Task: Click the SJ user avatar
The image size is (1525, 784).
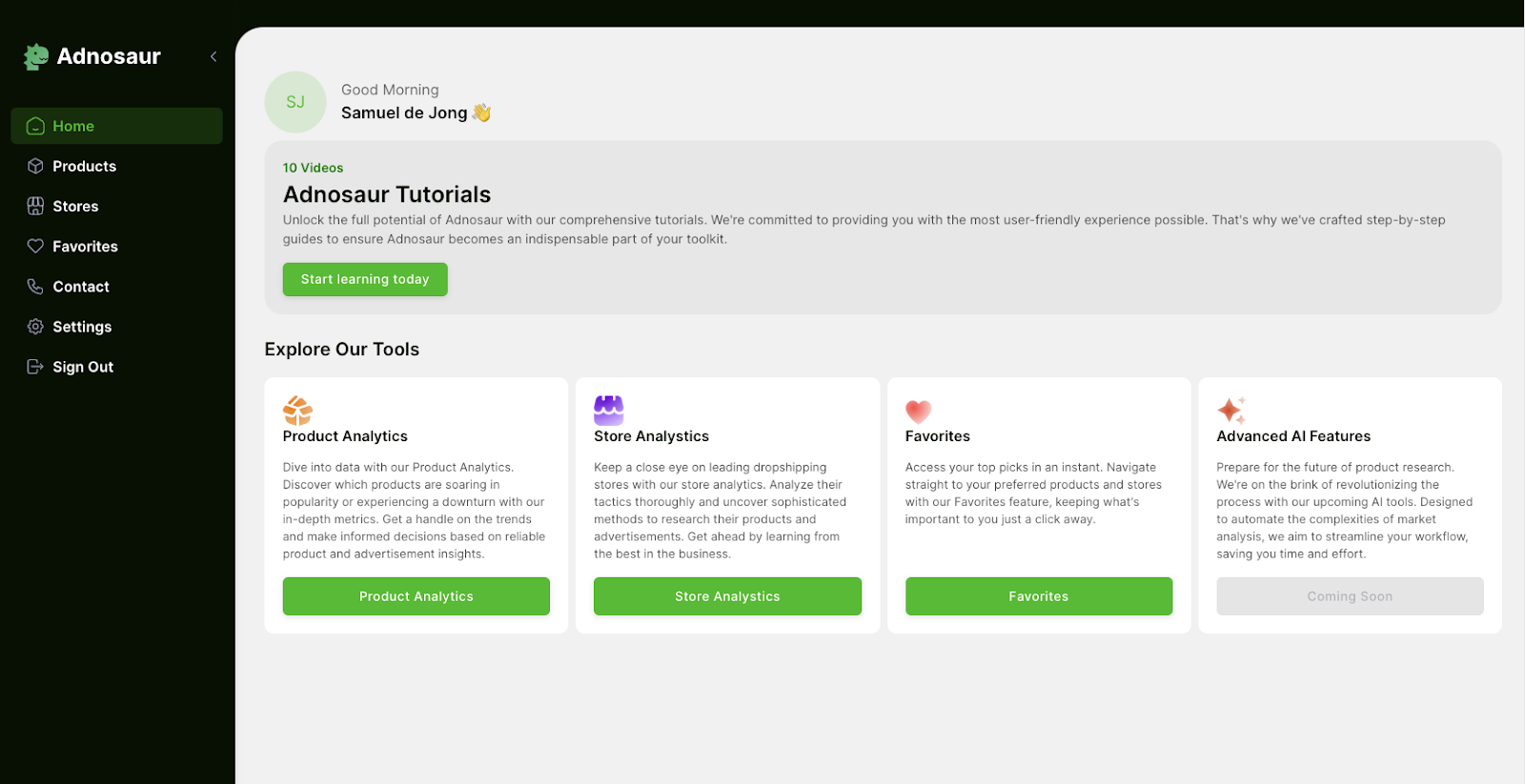Action: [295, 102]
